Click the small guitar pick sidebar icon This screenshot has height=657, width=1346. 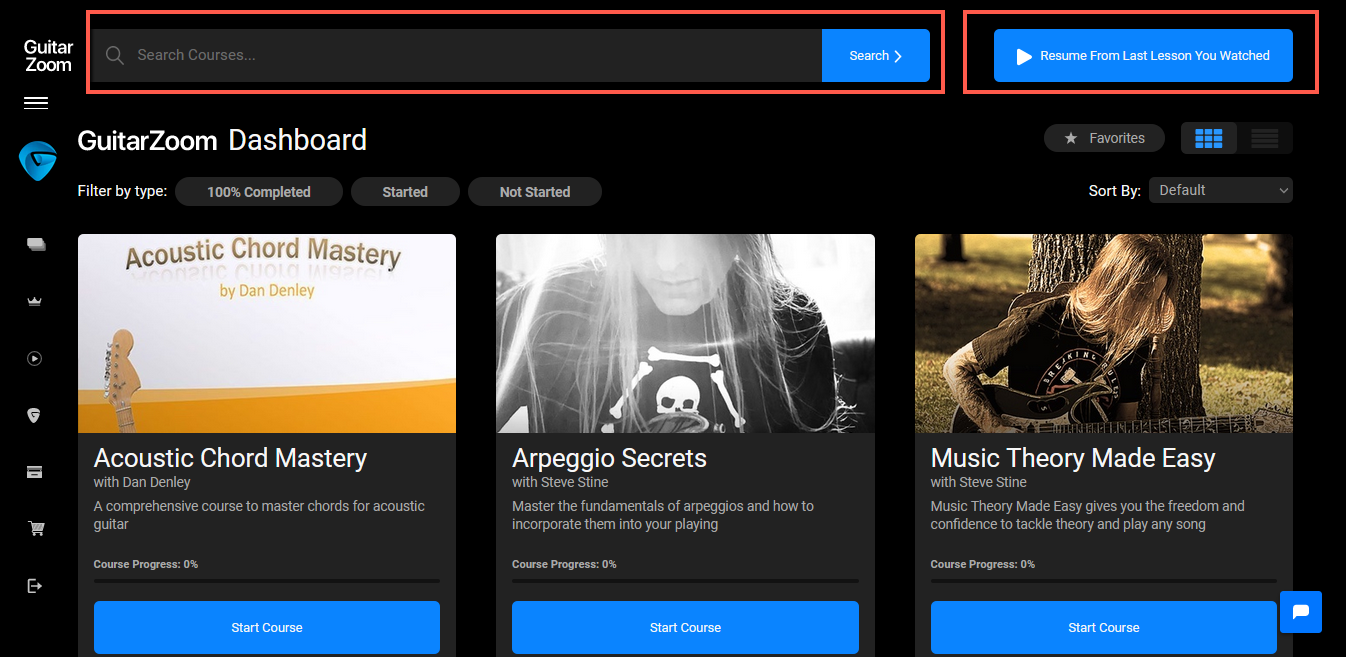(35, 415)
